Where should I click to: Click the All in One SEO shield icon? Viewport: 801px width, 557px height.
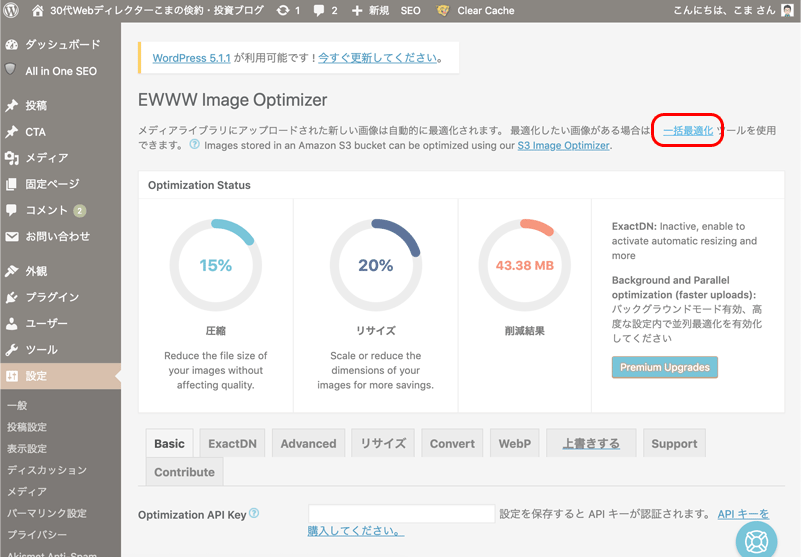[11, 69]
